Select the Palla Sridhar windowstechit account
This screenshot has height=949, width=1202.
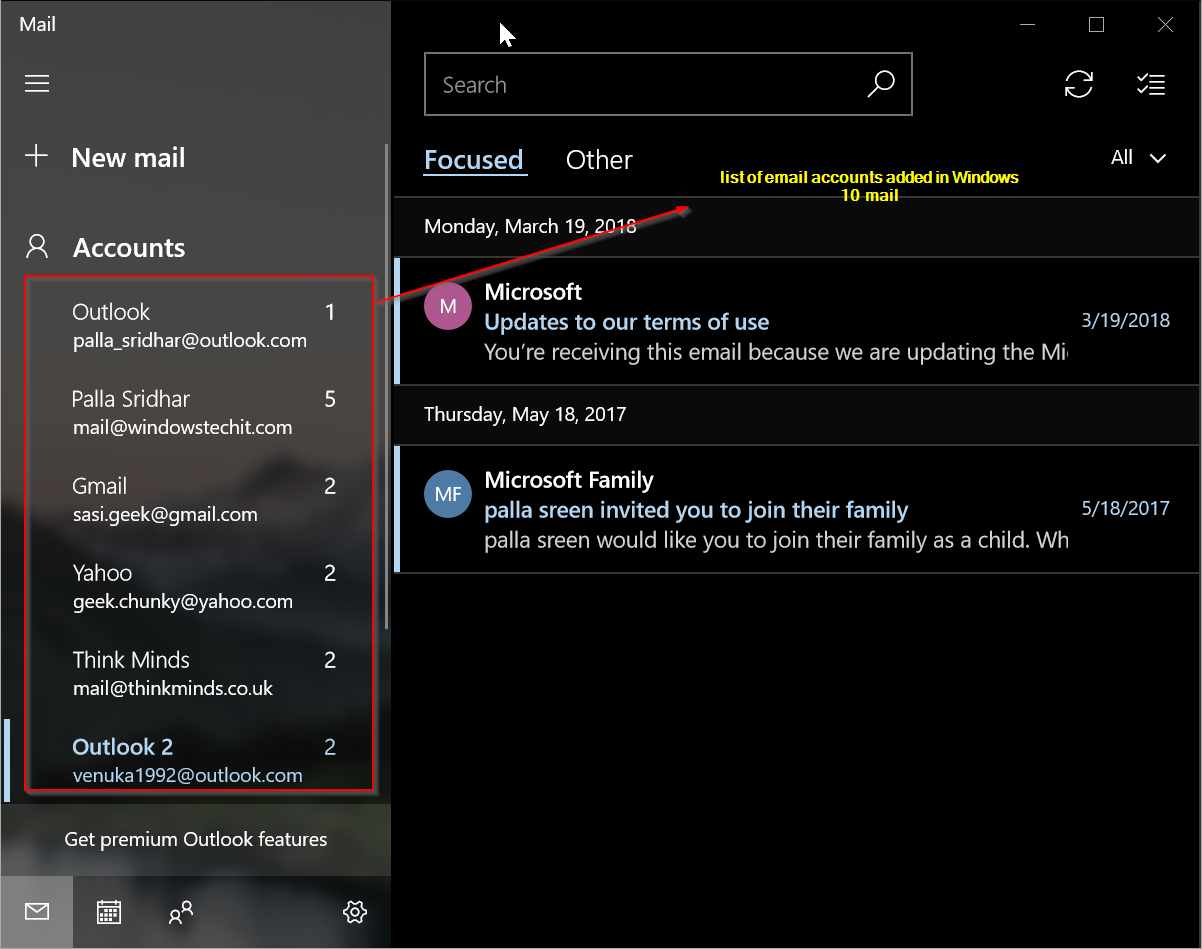[198, 412]
